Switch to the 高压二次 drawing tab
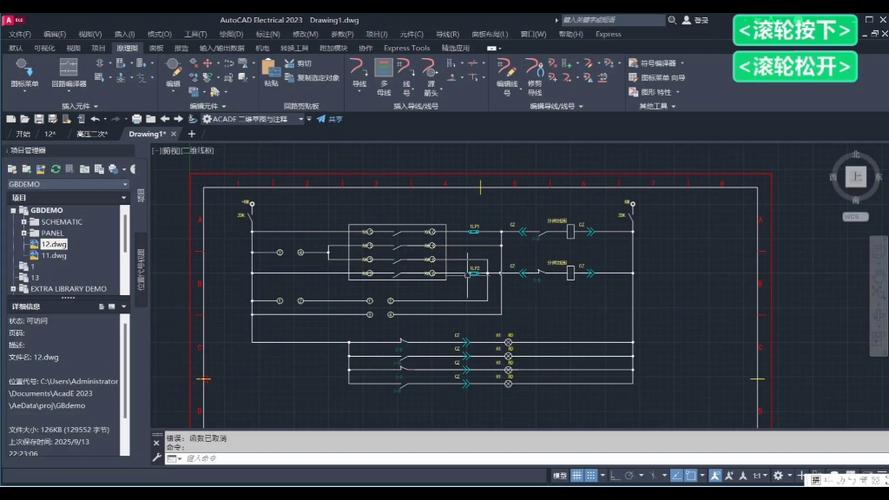Viewport: 889px width, 500px height. click(x=92, y=134)
